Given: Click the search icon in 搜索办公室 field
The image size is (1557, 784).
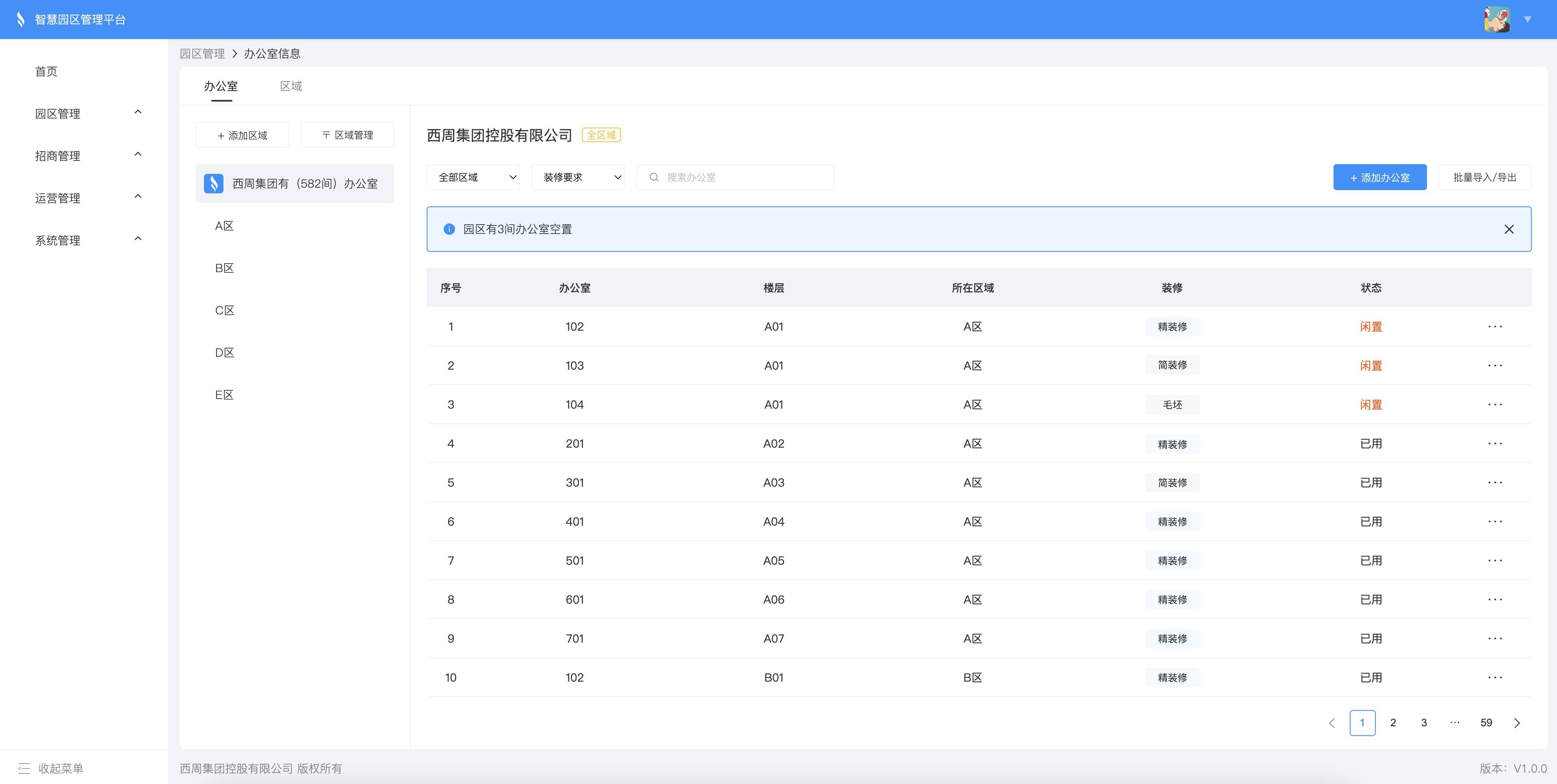Looking at the screenshot, I should click(654, 177).
